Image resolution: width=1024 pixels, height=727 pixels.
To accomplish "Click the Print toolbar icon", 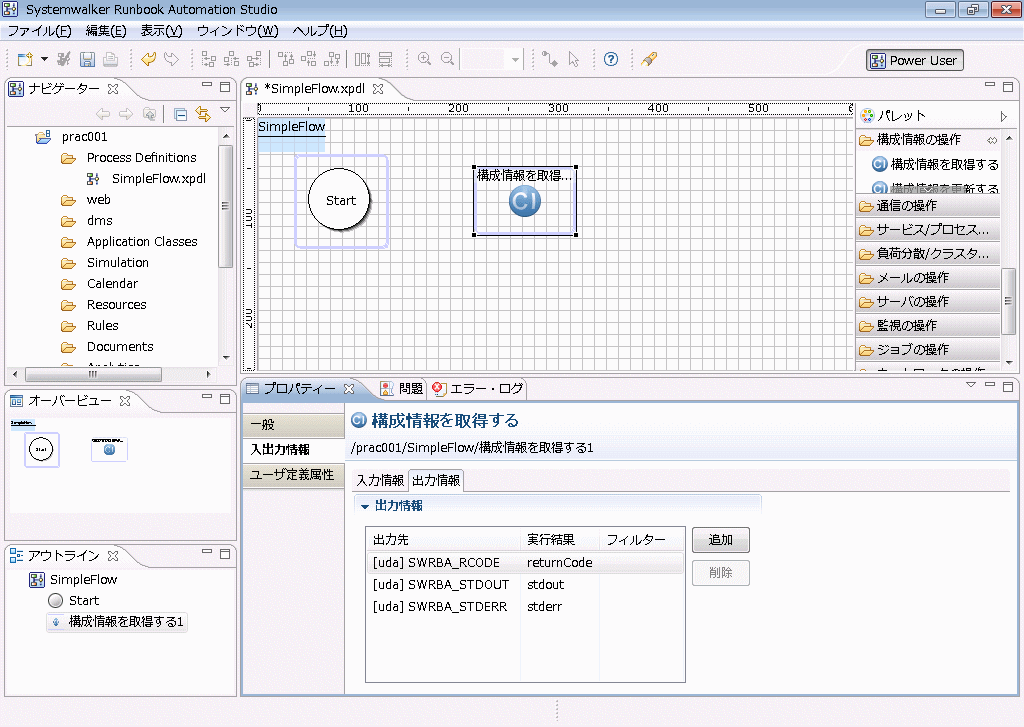I will click(110, 59).
